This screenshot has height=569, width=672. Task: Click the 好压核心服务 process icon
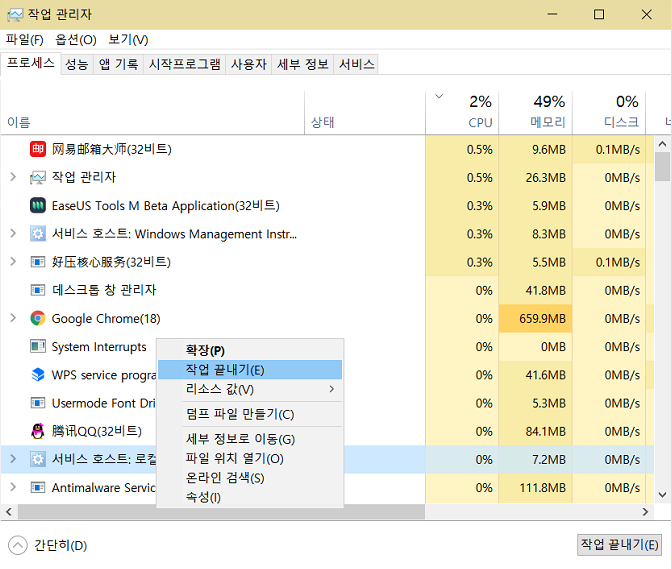click(38, 262)
